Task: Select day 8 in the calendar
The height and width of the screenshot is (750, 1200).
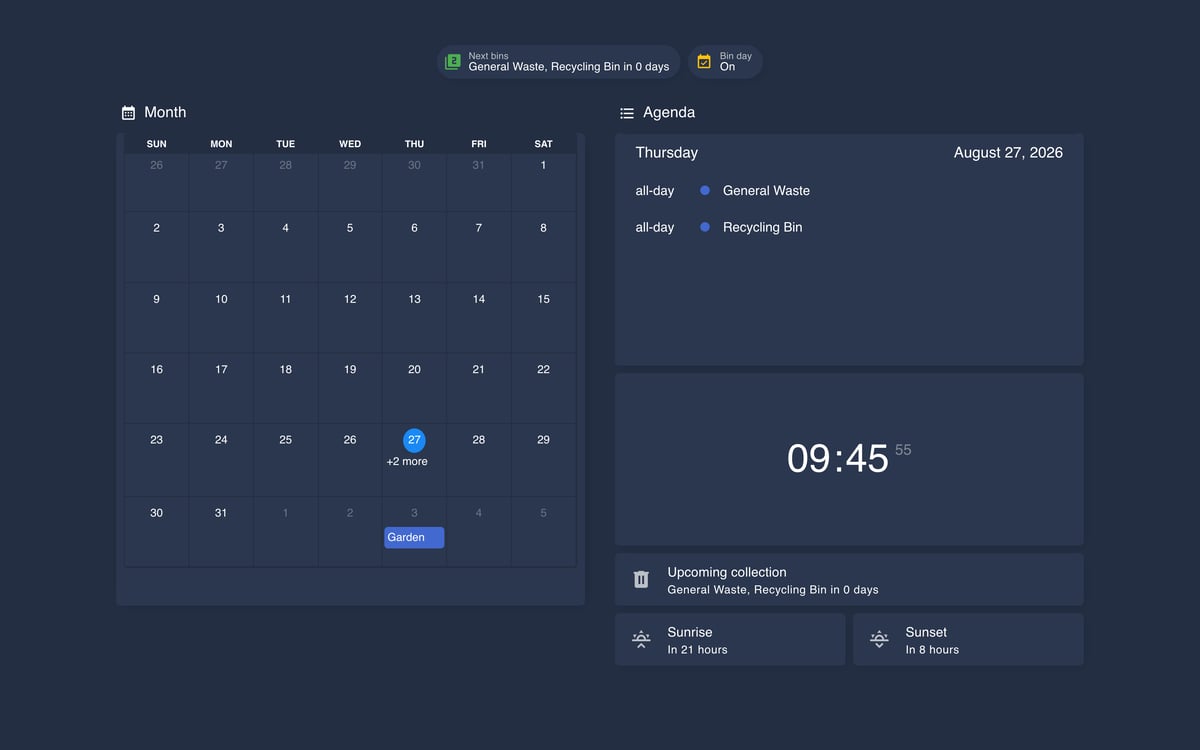Action: click(x=543, y=228)
